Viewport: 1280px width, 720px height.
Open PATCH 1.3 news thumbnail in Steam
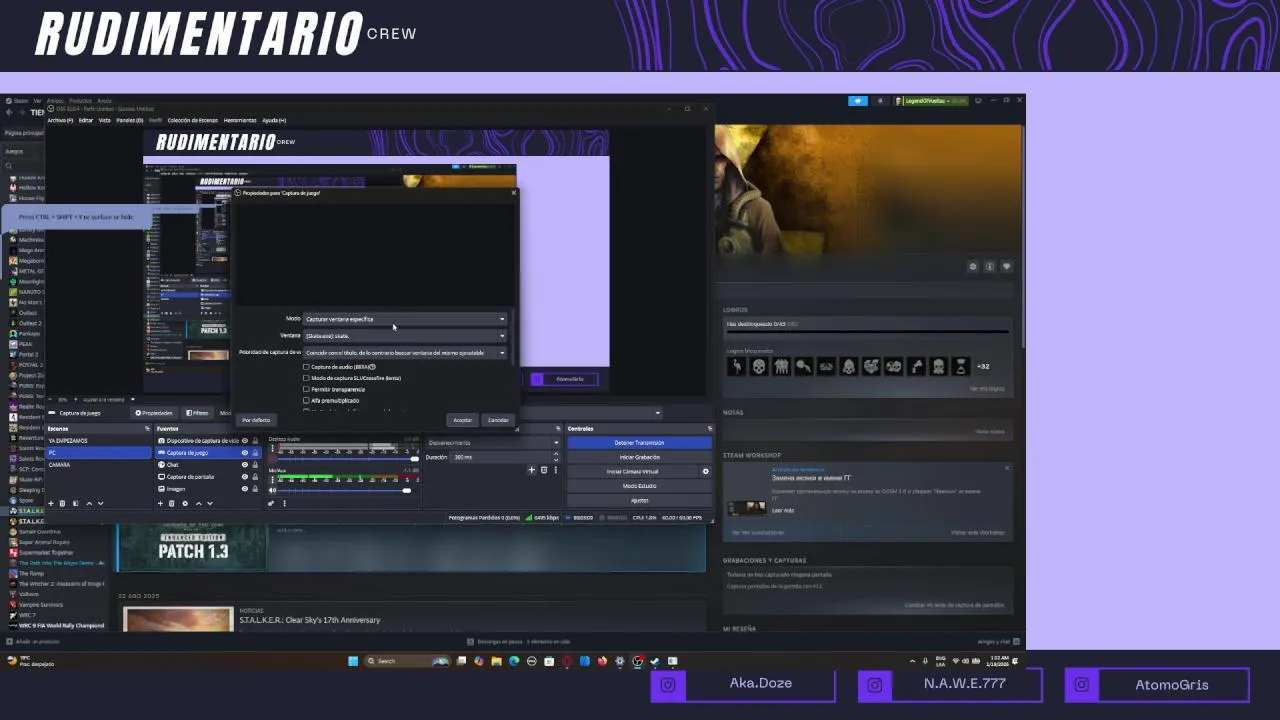pos(192,548)
